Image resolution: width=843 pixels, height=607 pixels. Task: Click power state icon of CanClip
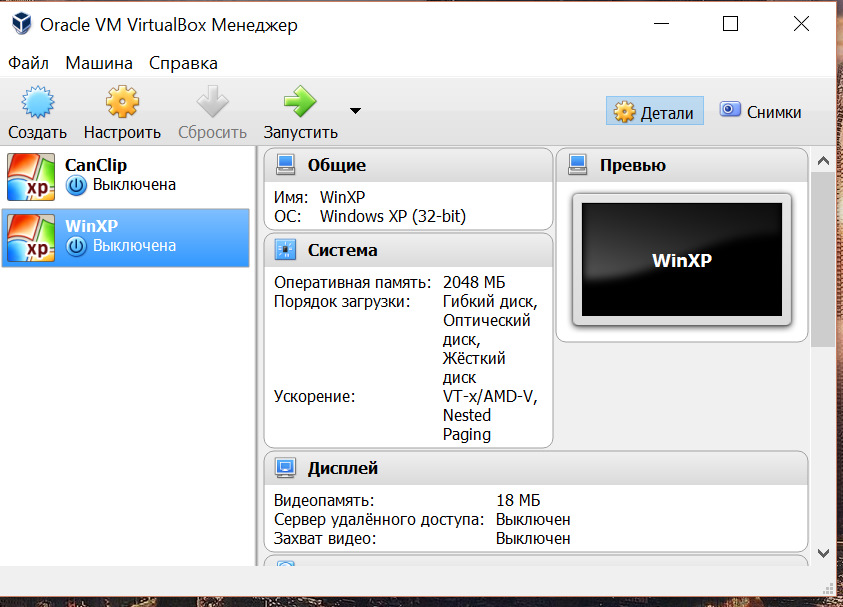[x=76, y=185]
